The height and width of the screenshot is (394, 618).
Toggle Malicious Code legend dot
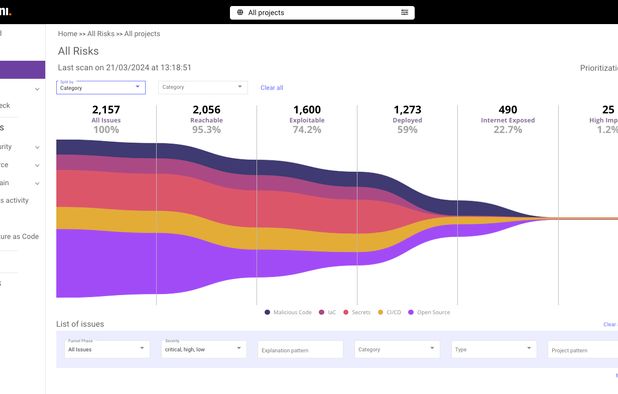(x=267, y=312)
